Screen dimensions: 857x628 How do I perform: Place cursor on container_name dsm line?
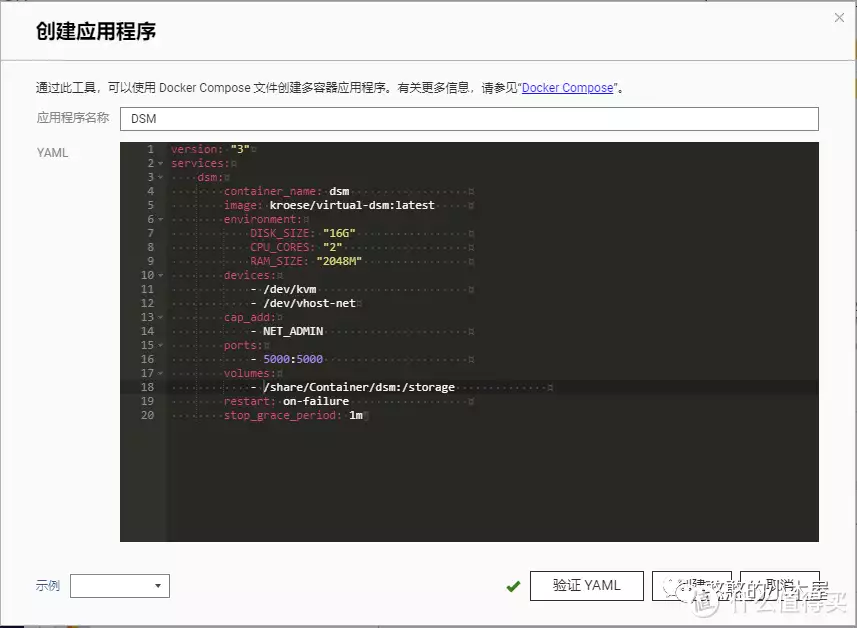286,191
